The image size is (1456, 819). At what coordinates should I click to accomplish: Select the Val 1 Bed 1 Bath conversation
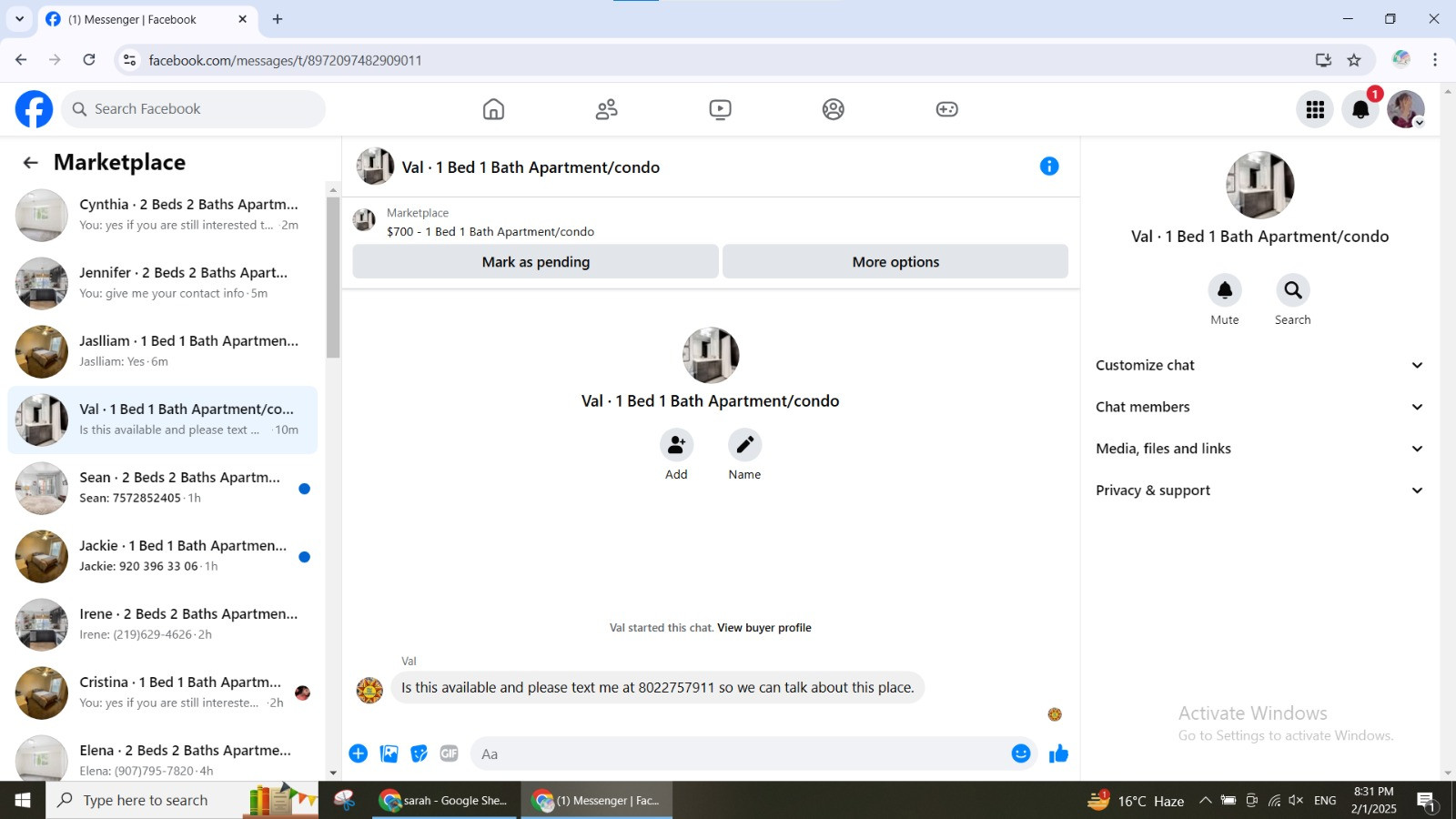163,420
